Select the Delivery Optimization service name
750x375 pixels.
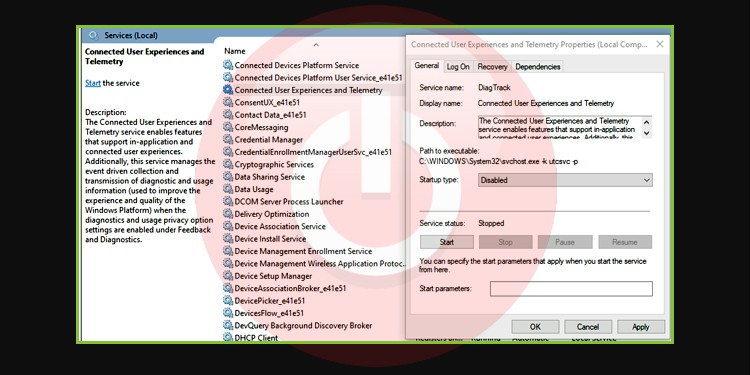[272, 214]
